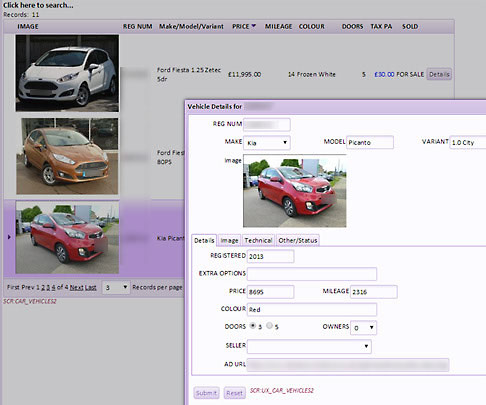The image size is (486, 405).
Task: Click the SCR:UX_CAR_VEHICLES2 label
Action: point(282,391)
